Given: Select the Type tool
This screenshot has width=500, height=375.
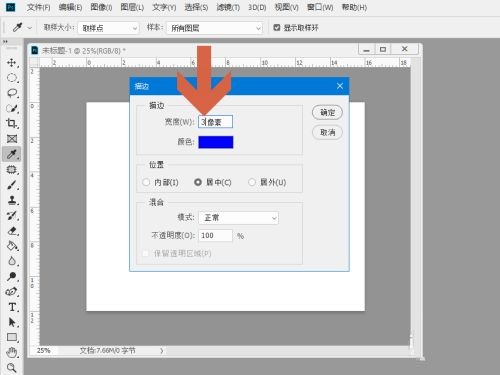Looking at the screenshot, I should (x=12, y=307).
